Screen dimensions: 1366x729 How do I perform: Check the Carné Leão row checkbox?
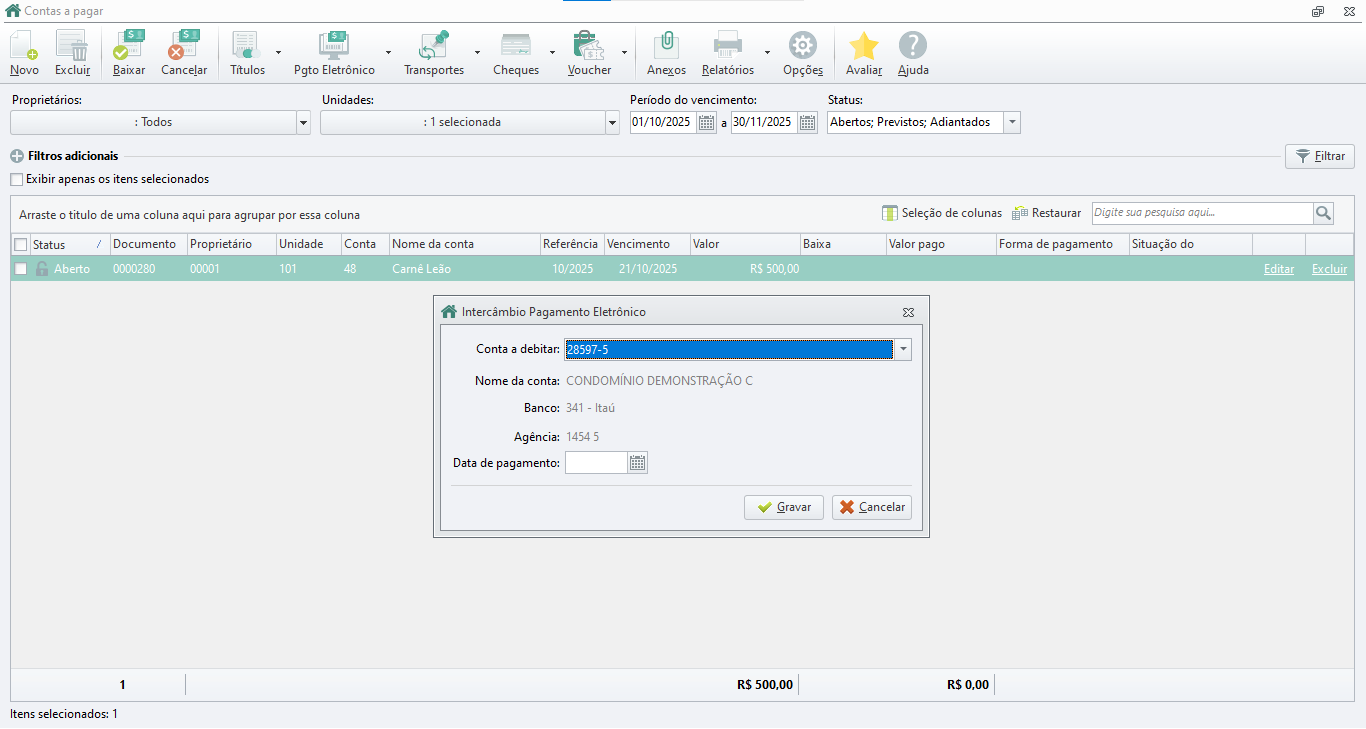[21, 269]
